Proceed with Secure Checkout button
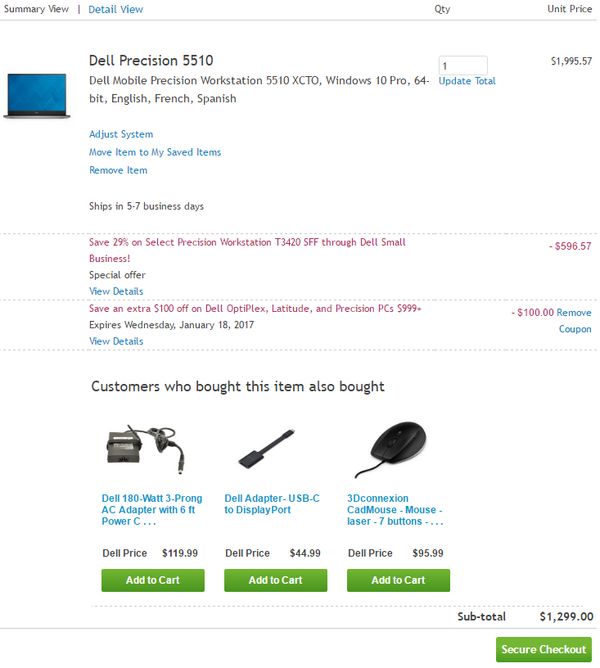Image resolution: width=600 pixels, height=668 pixels. point(544,649)
